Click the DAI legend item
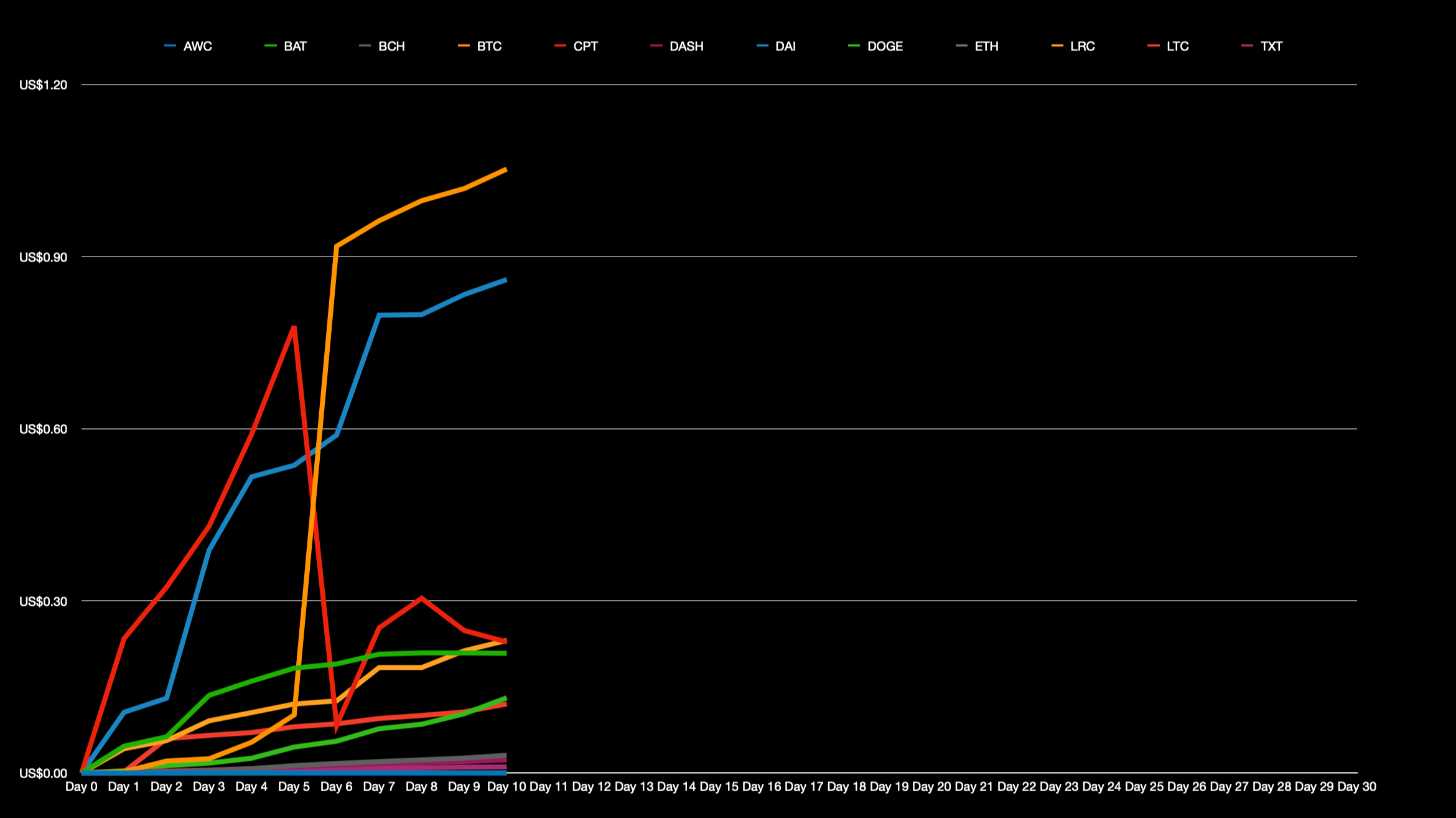 [x=785, y=47]
